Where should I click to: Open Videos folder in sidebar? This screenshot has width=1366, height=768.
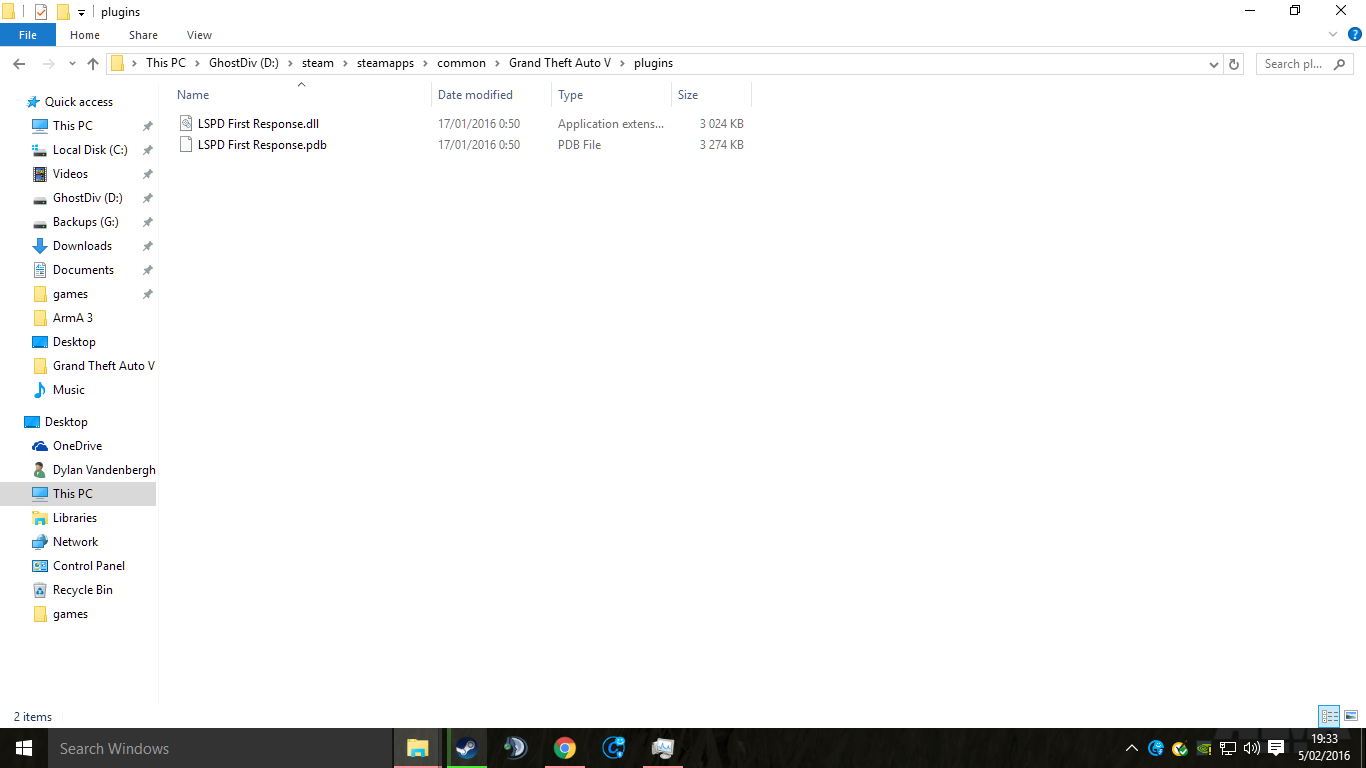[x=70, y=174]
